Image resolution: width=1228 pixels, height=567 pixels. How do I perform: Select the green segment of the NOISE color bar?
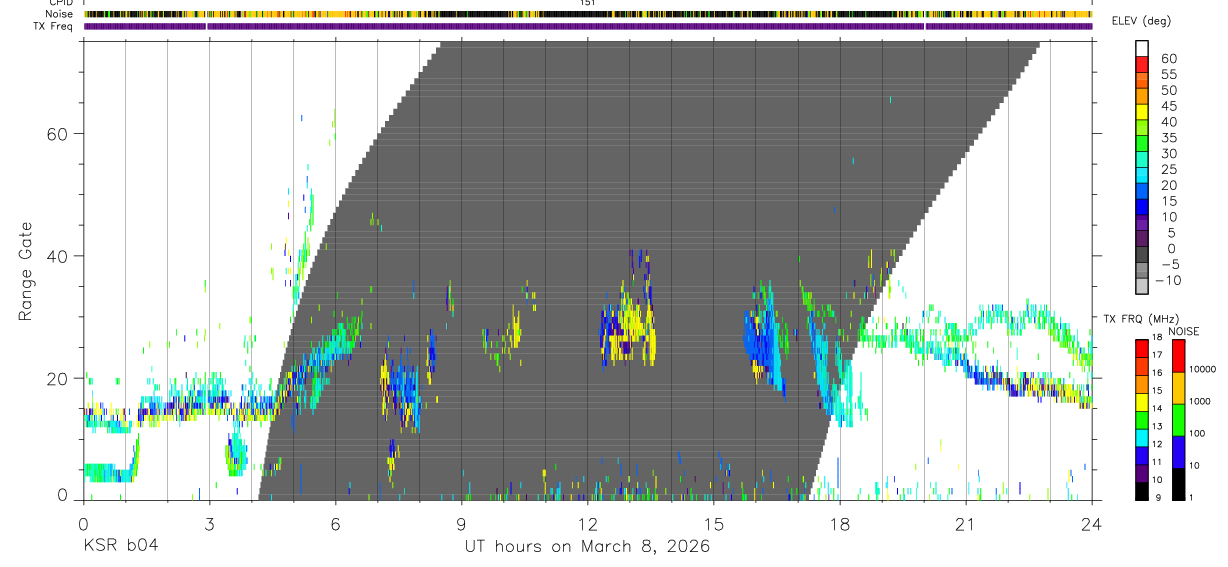point(1179,420)
